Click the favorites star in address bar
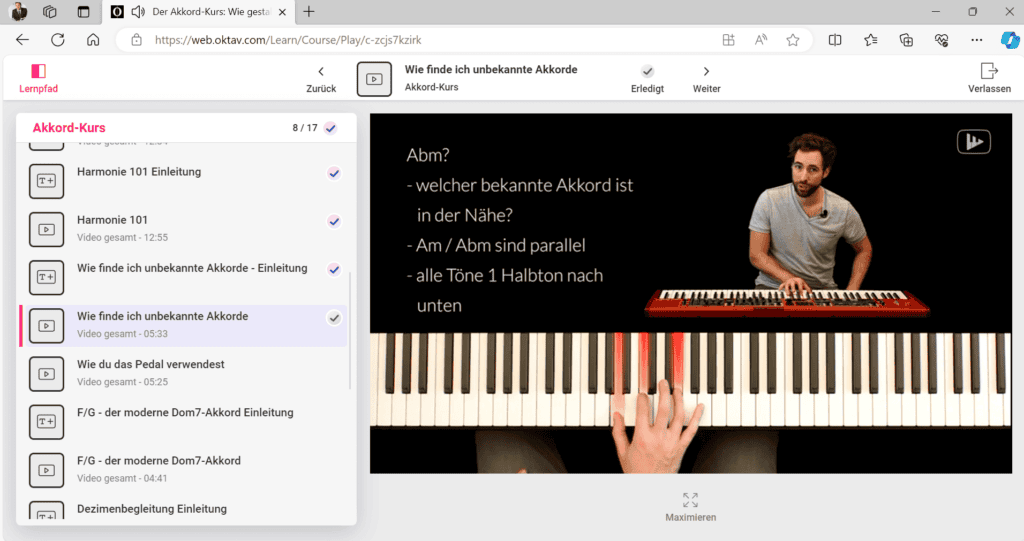Screen dimensions: 1024x541 click(792, 40)
